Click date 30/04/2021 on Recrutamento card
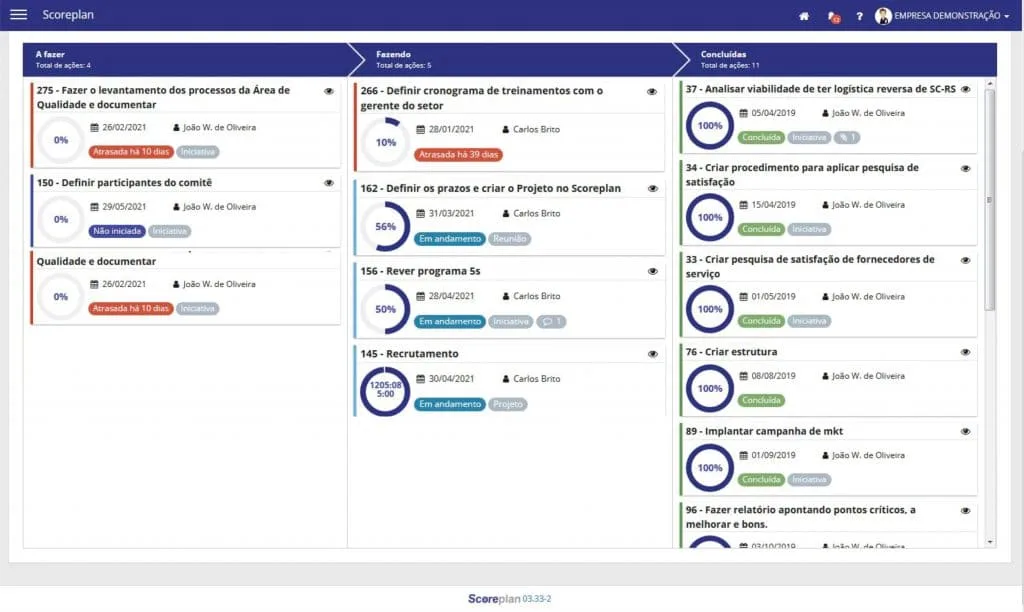 point(451,379)
